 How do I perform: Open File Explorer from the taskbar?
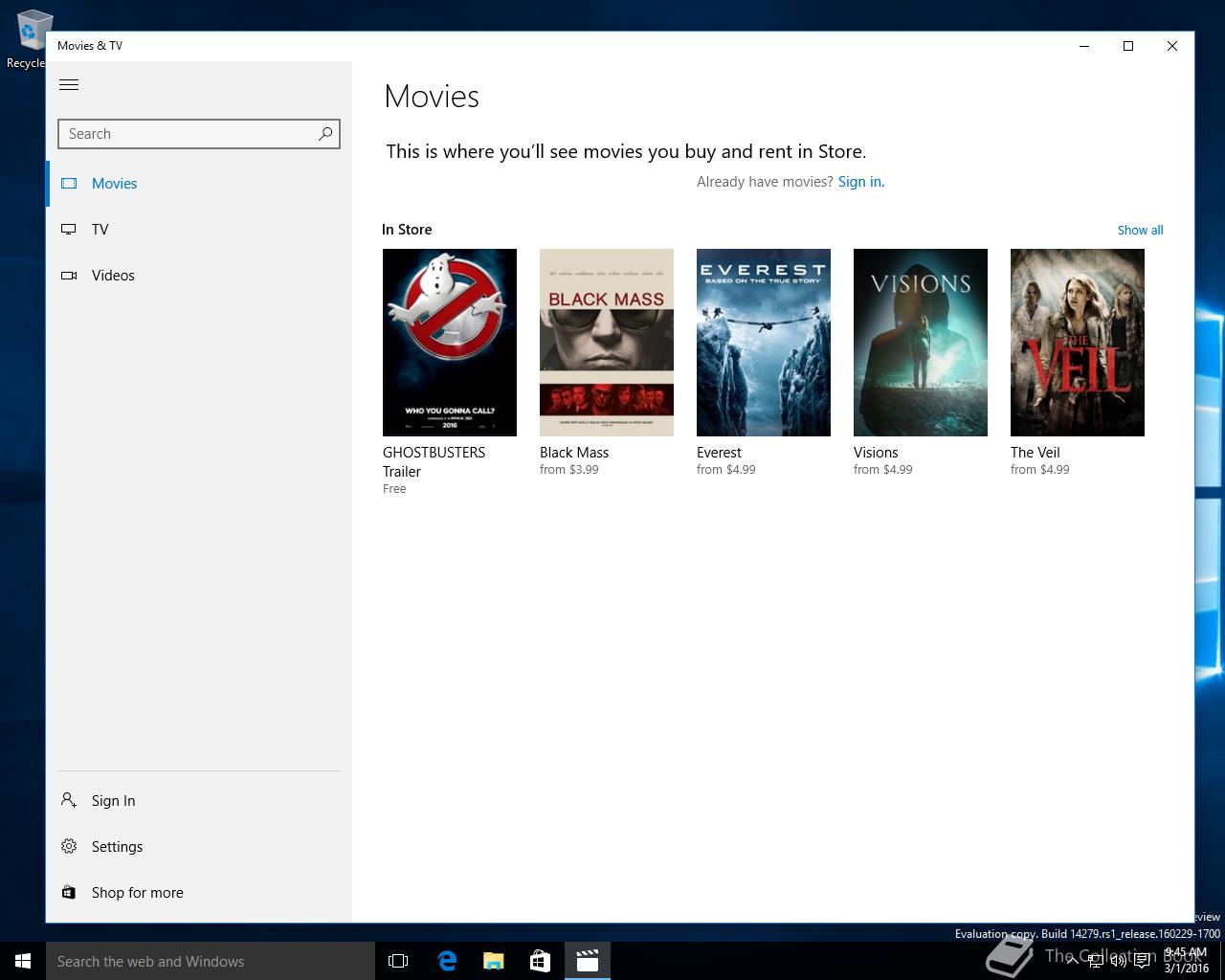pos(494,961)
